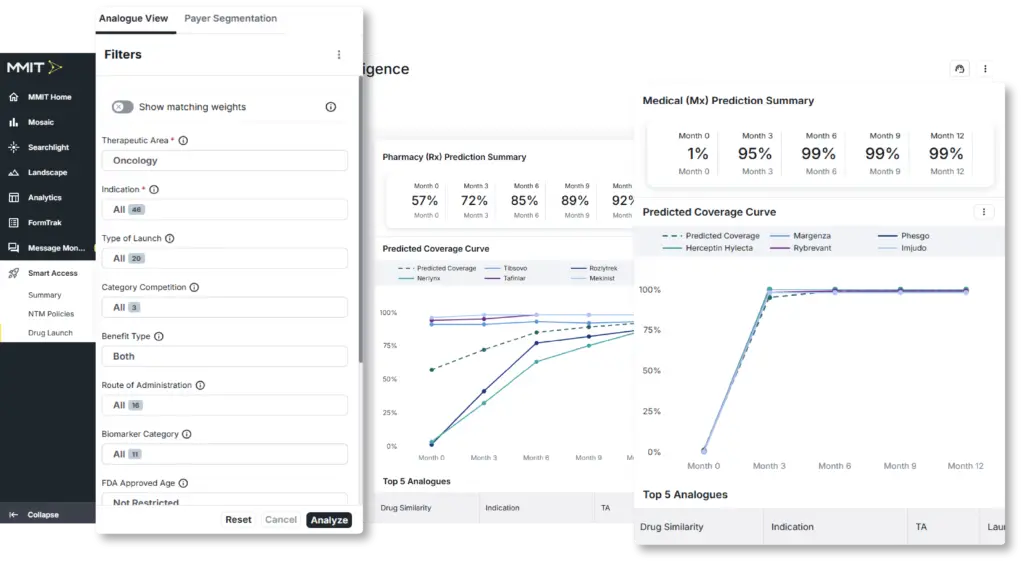Show Biomarker Category info tooltip
Viewport: 1024px width, 563px height.
[187, 434]
